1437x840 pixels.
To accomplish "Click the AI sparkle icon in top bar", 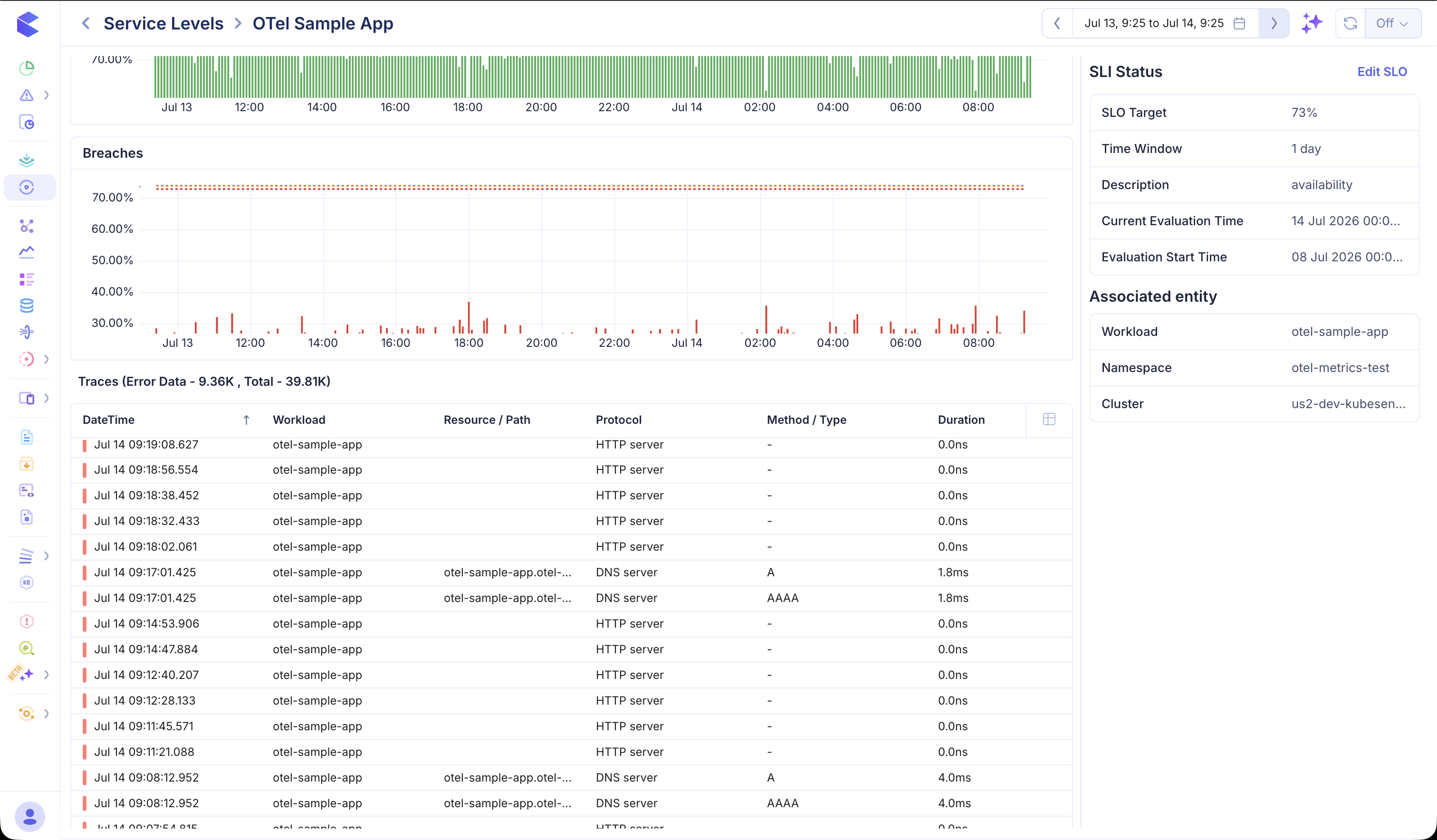I will coord(1312,23).
